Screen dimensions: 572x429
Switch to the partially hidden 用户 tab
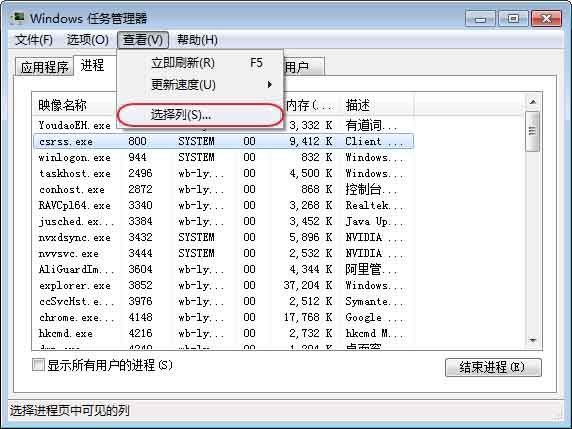tap(303, 67)
